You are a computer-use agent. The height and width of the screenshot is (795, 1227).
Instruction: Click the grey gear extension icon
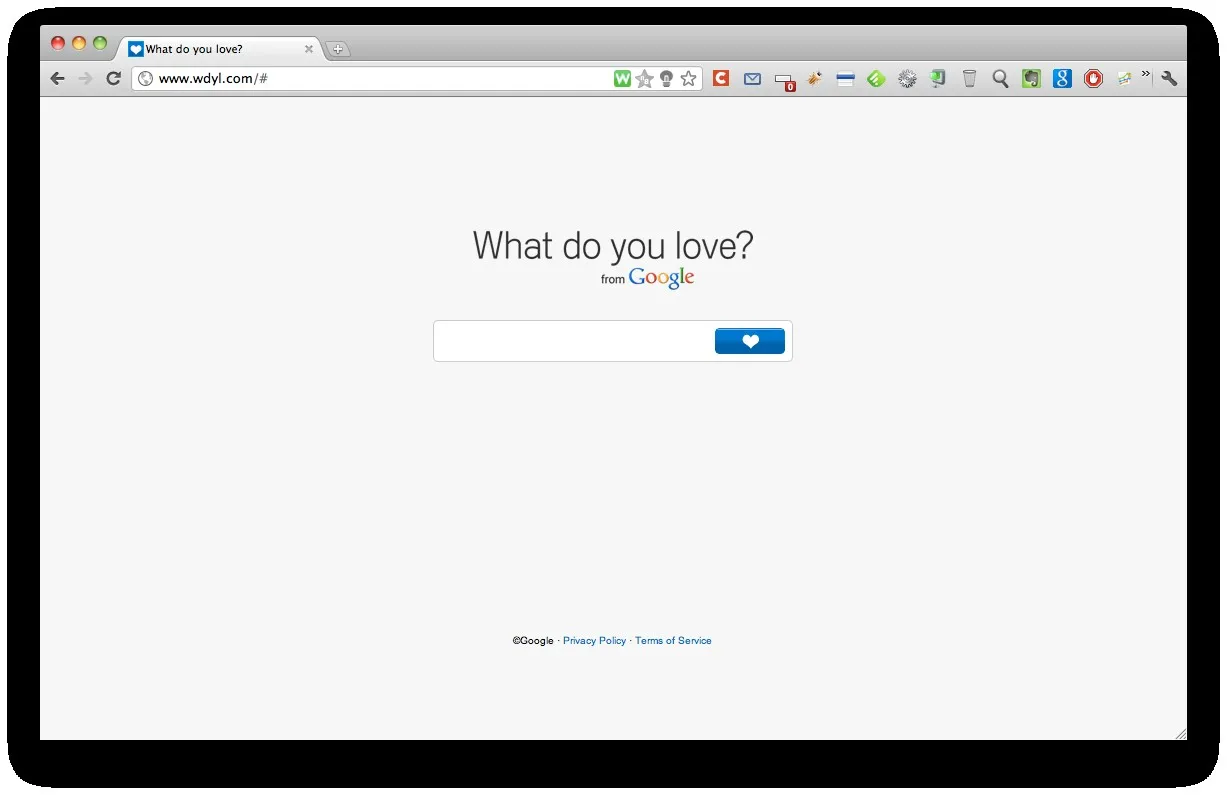pos(907,79)
